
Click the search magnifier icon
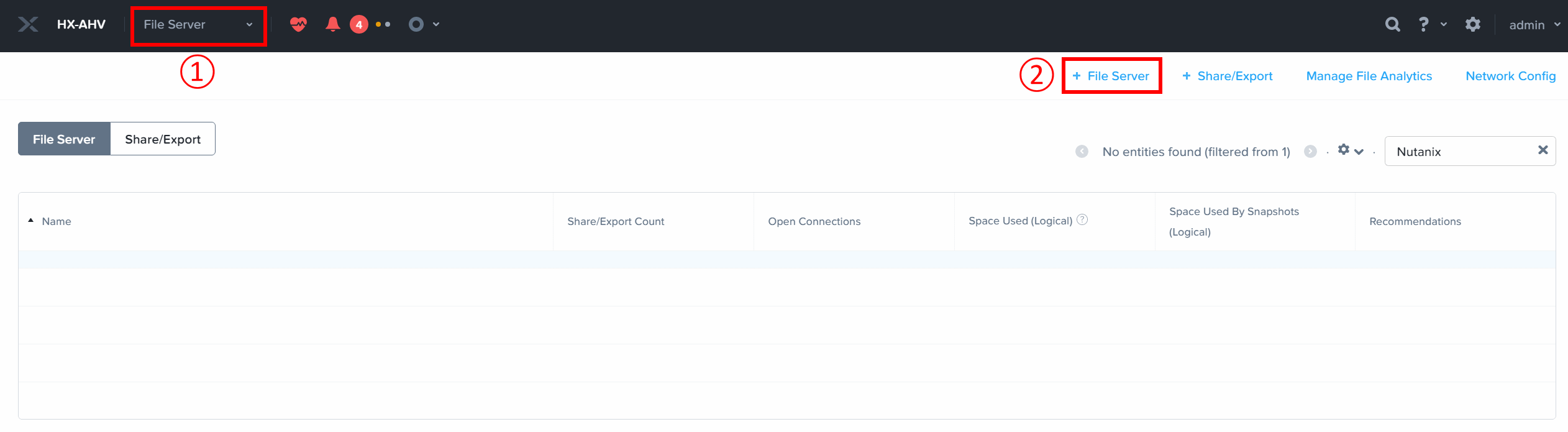point(1392,24)
